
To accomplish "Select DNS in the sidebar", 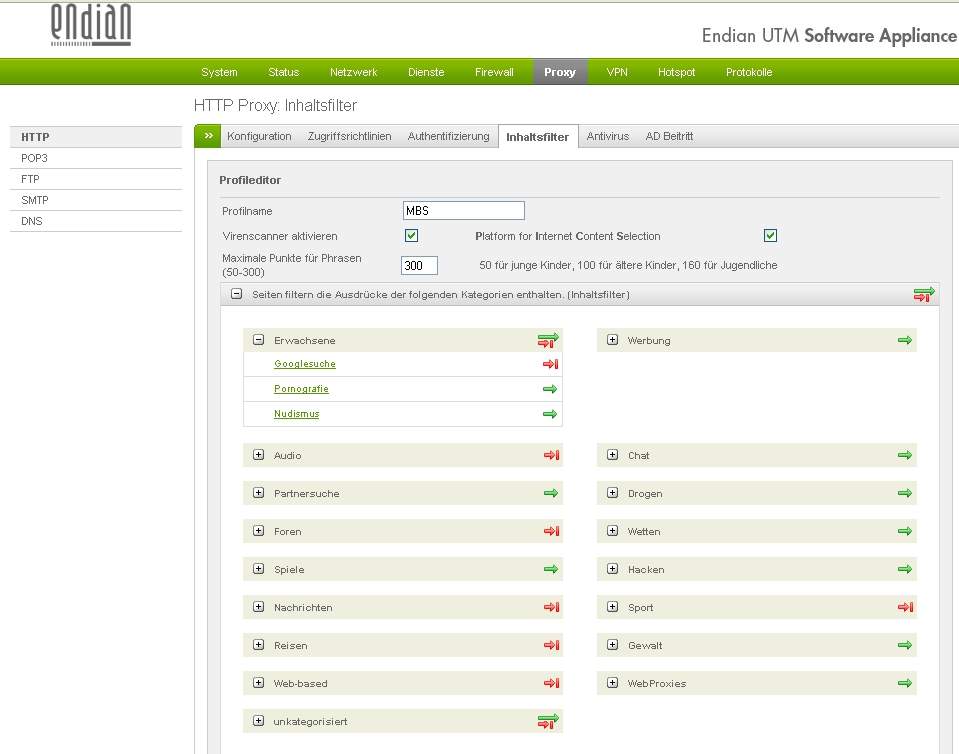I will (x=96, y=221).
